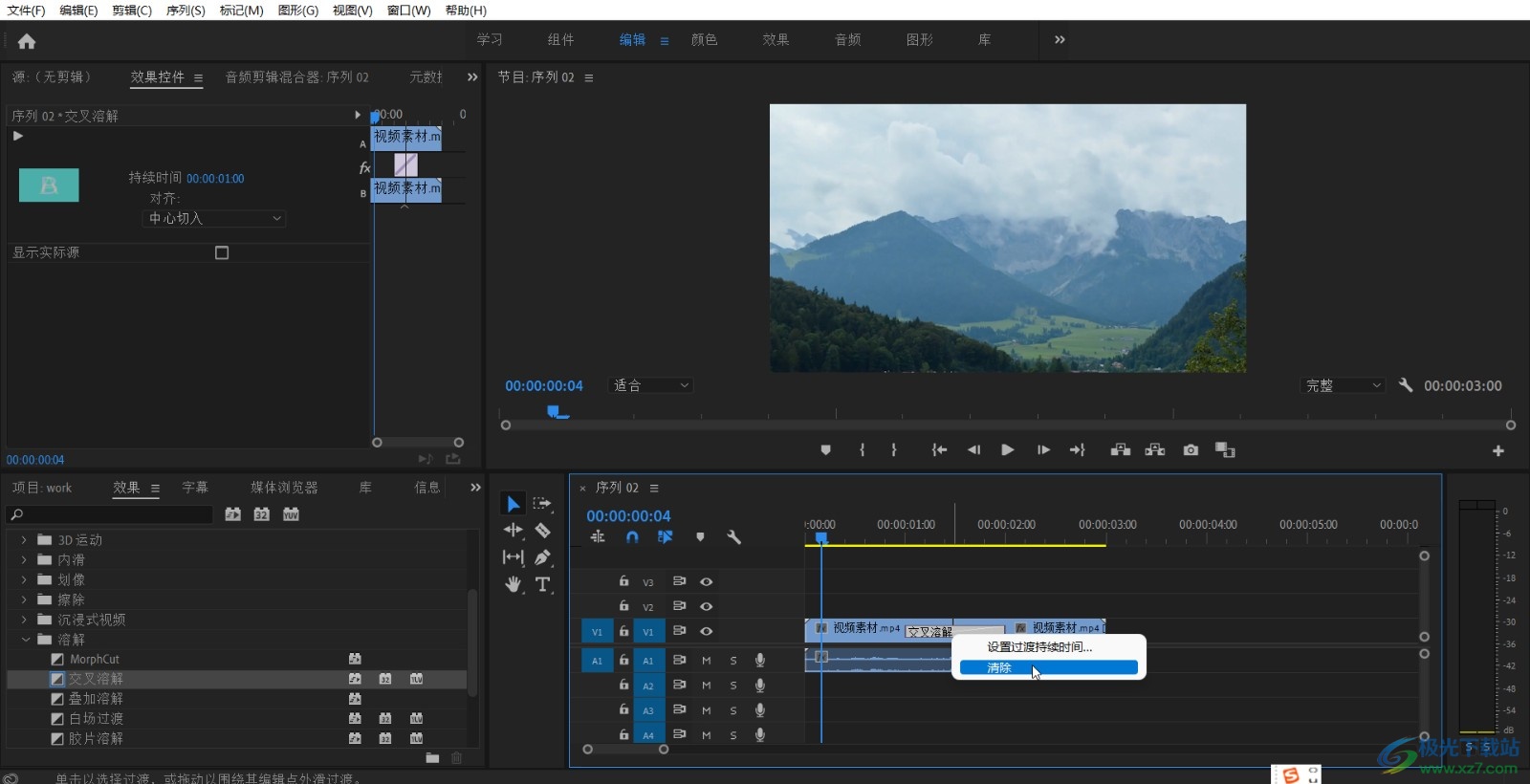This screenshot has height=784, width=1530.
Task: Solo audio track A2
Action: click(733, 686)
